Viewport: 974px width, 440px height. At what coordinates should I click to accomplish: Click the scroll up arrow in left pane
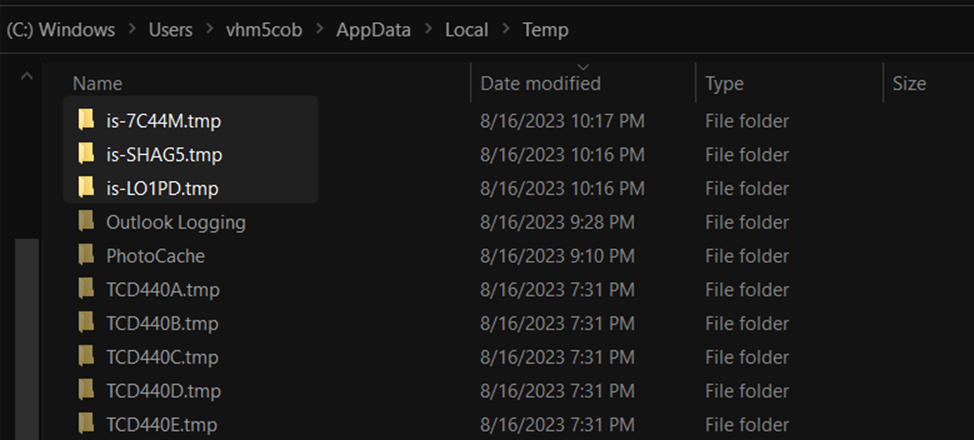coord(27,76)
